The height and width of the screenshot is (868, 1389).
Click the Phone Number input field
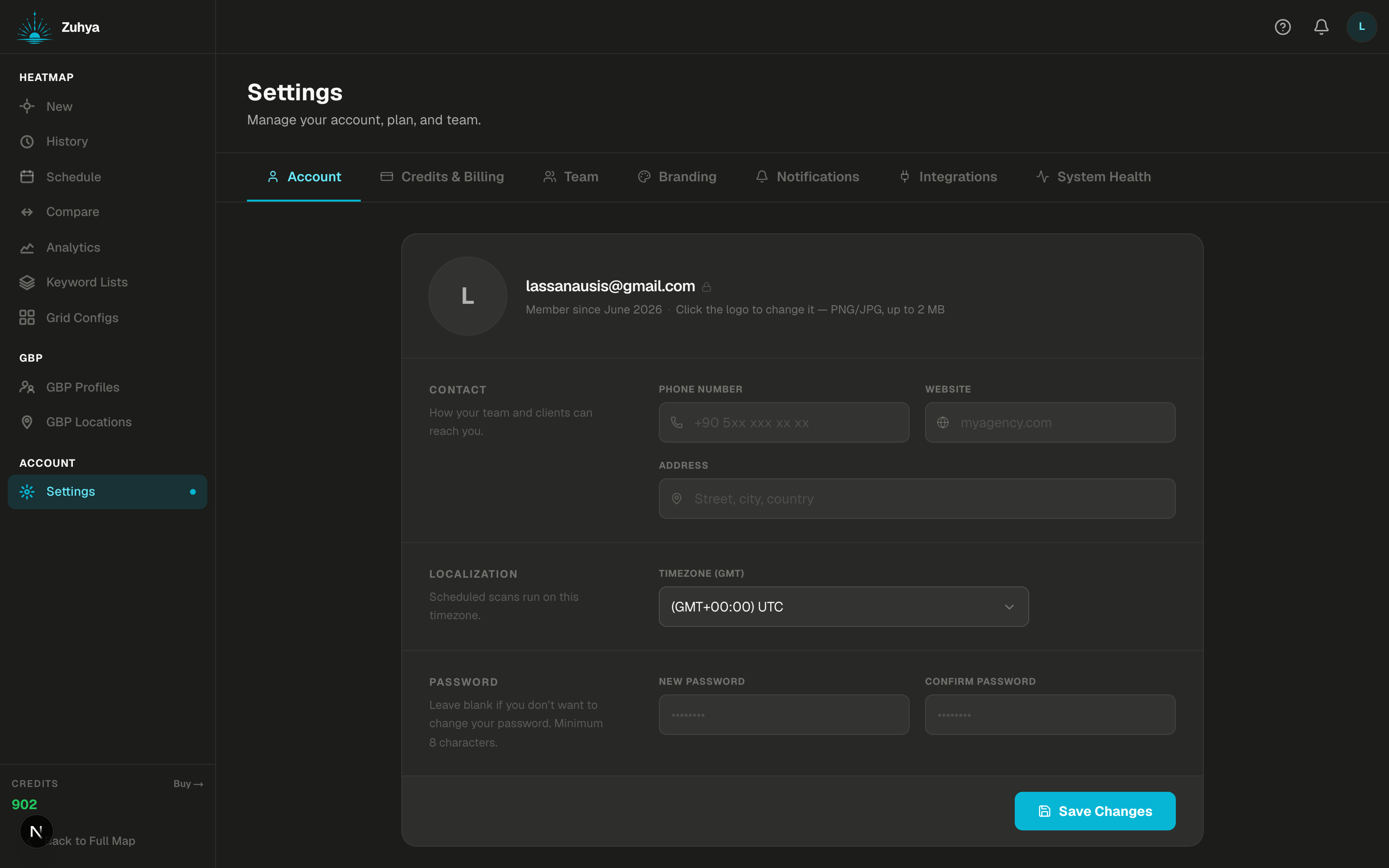(783, 422)
